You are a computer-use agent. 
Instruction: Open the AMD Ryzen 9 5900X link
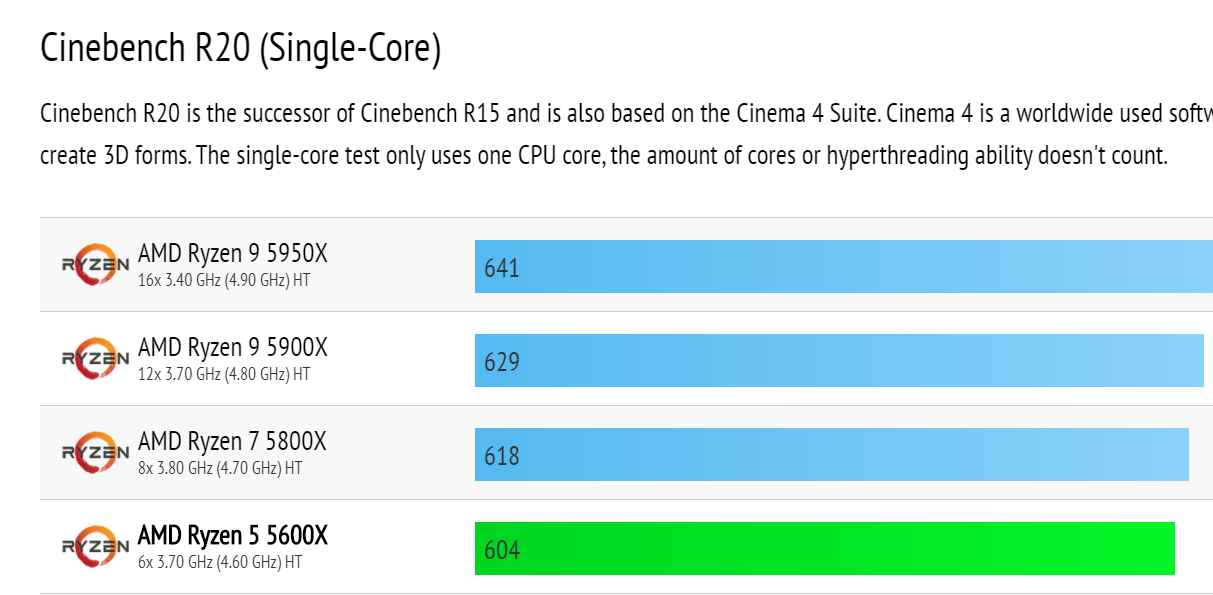(x=232, y=348)
